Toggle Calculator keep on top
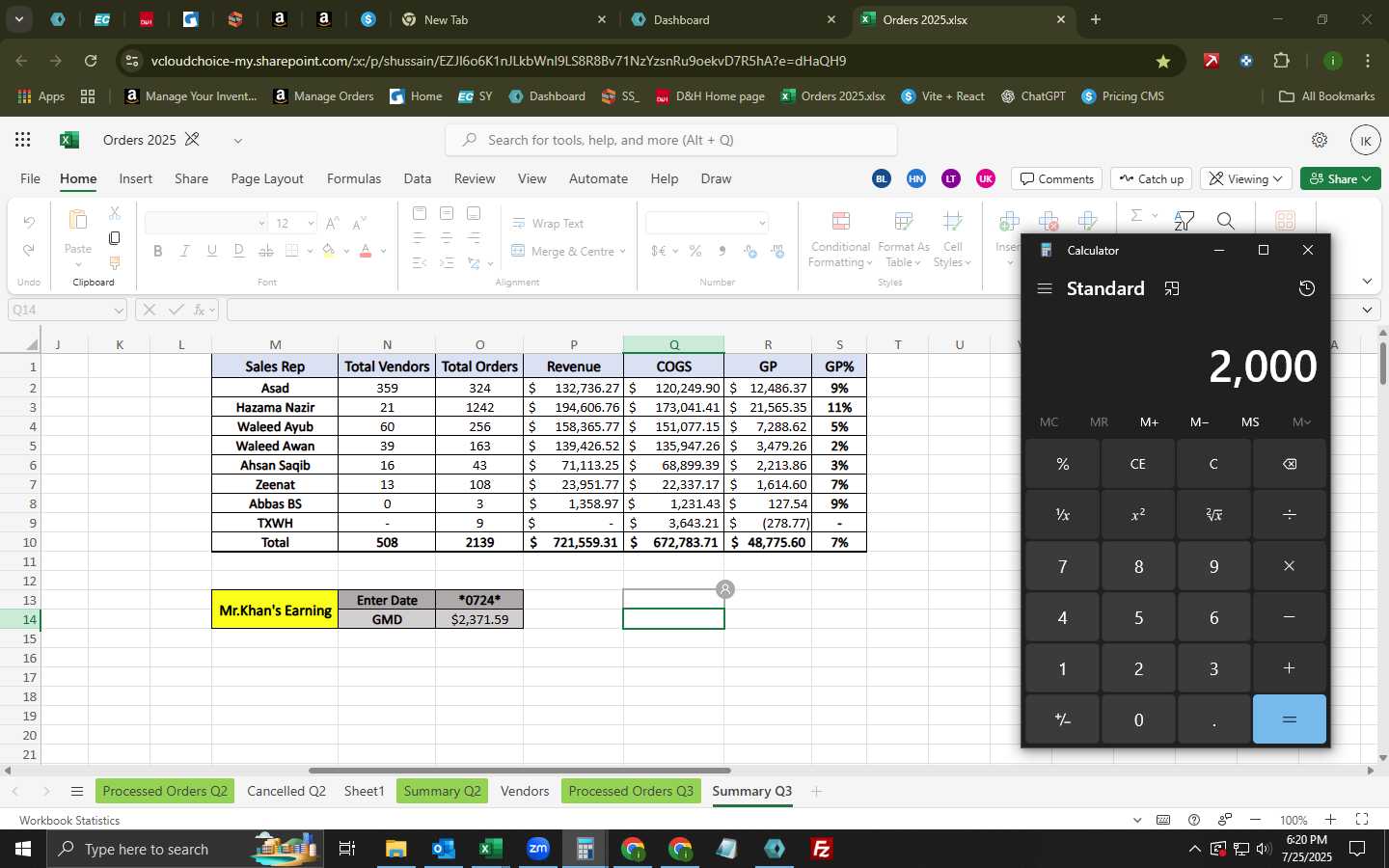Image resolution: width=1389 pixels, height=868 pixels. point(1172,288)
